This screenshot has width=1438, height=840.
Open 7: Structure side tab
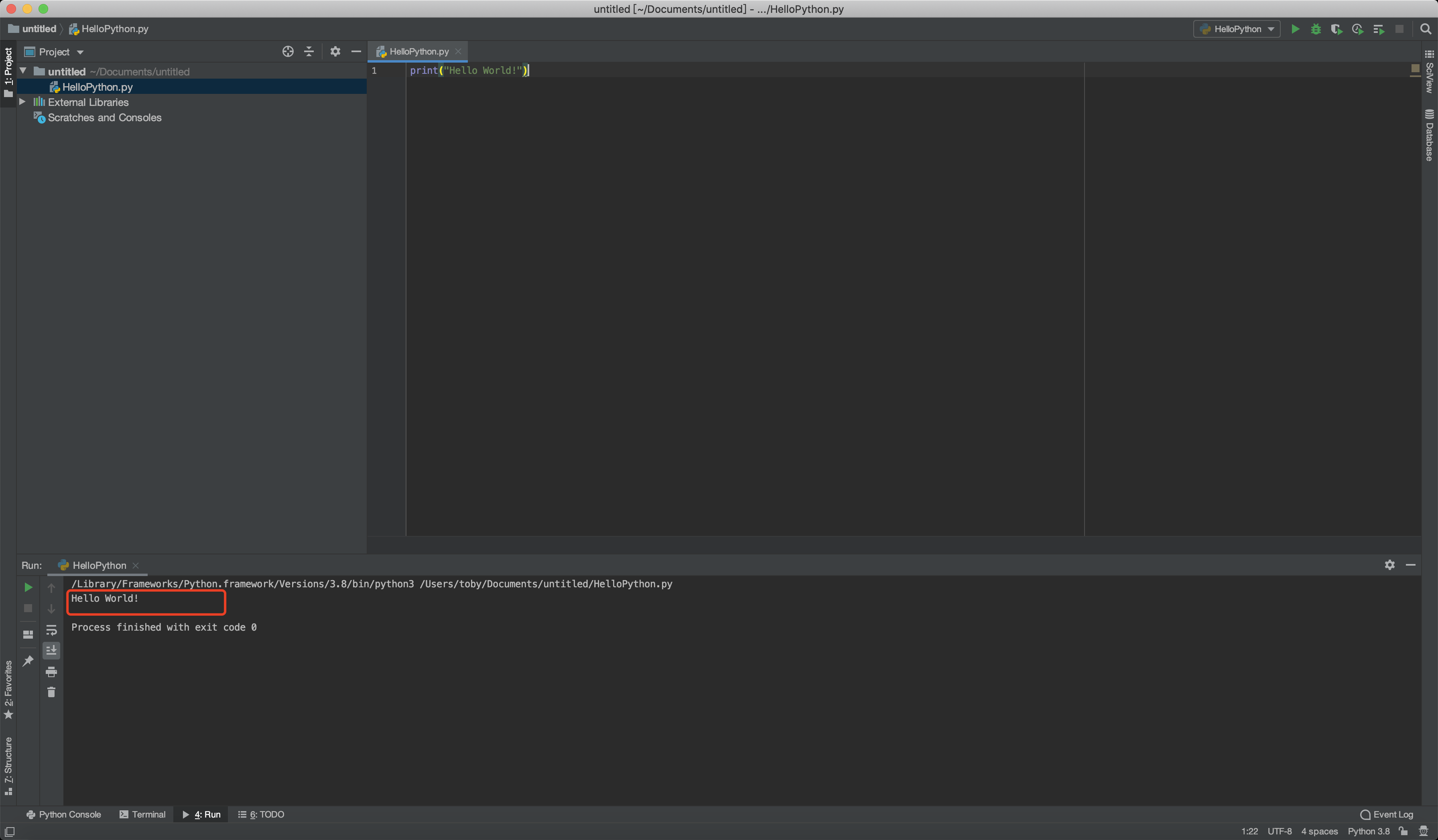[x=8, y=766]
